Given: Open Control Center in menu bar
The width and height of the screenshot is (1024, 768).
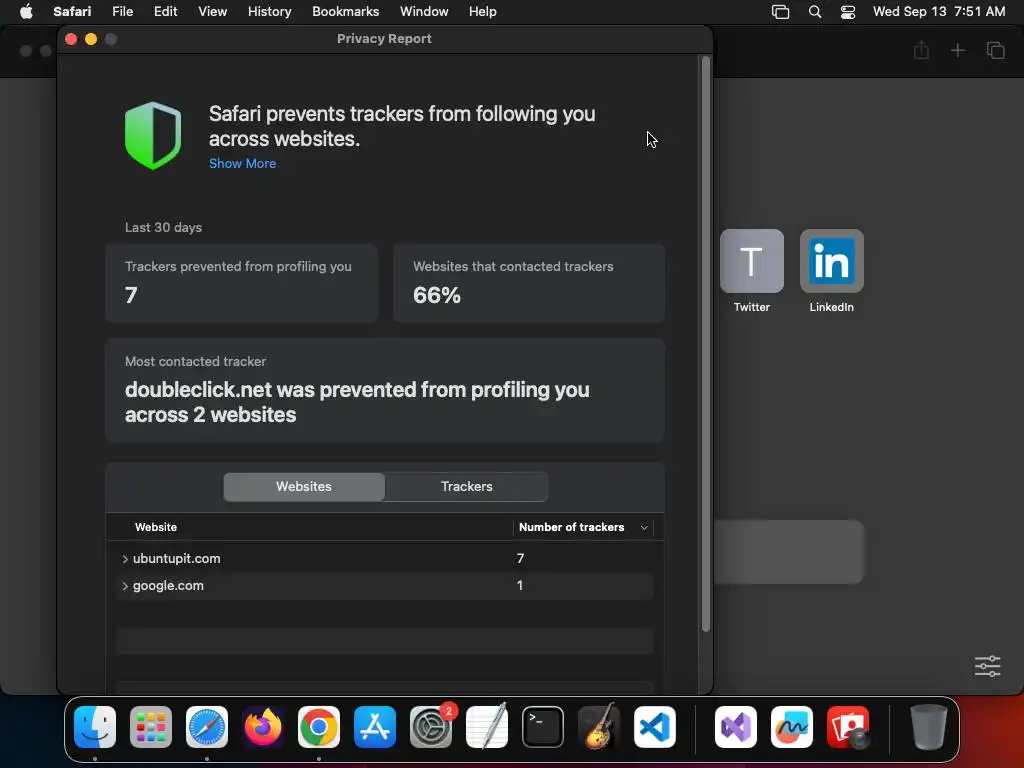Looking at the screenshot, I should pos(848,12).
